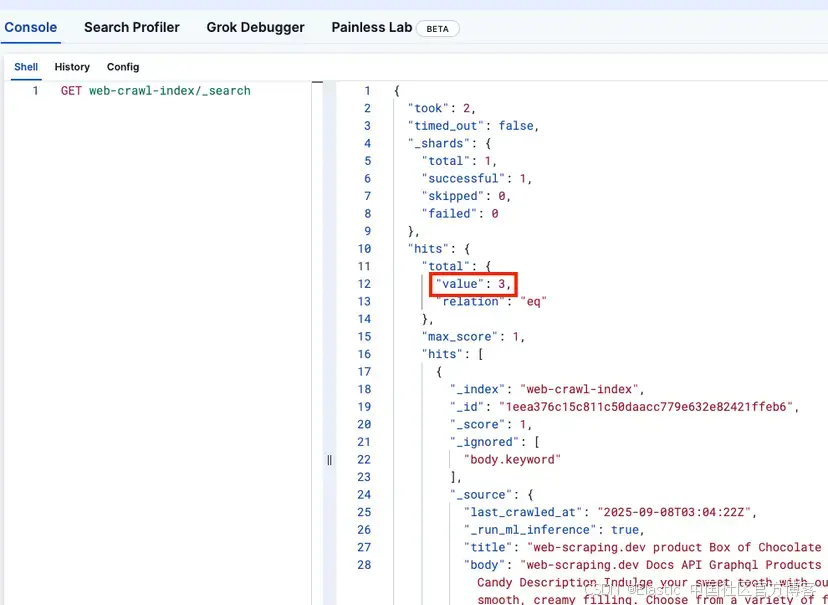Click the BETA badge next to Painless Lab
The image size is (828, 605).
[437, 29]
